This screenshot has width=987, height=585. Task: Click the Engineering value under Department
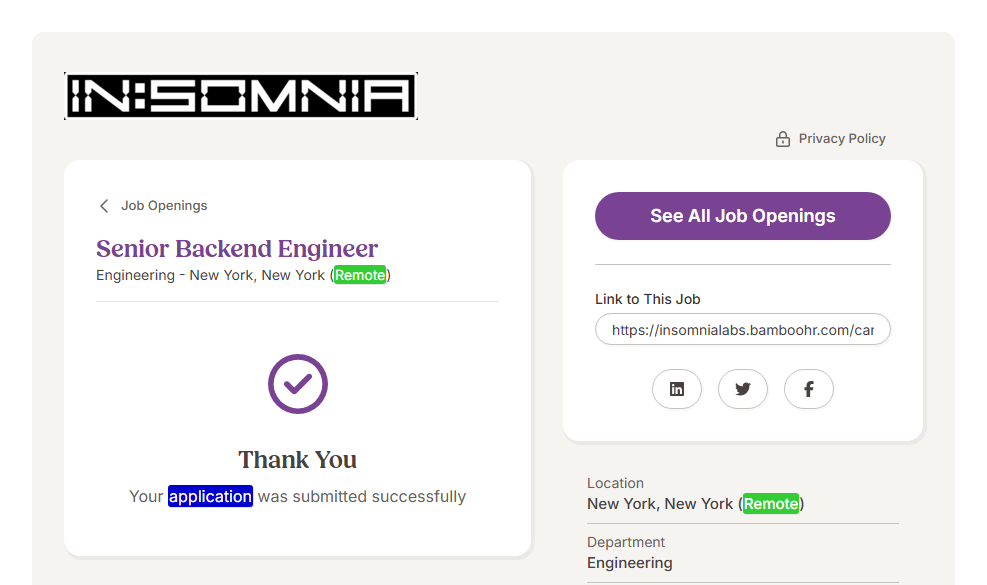pos(630,563)
